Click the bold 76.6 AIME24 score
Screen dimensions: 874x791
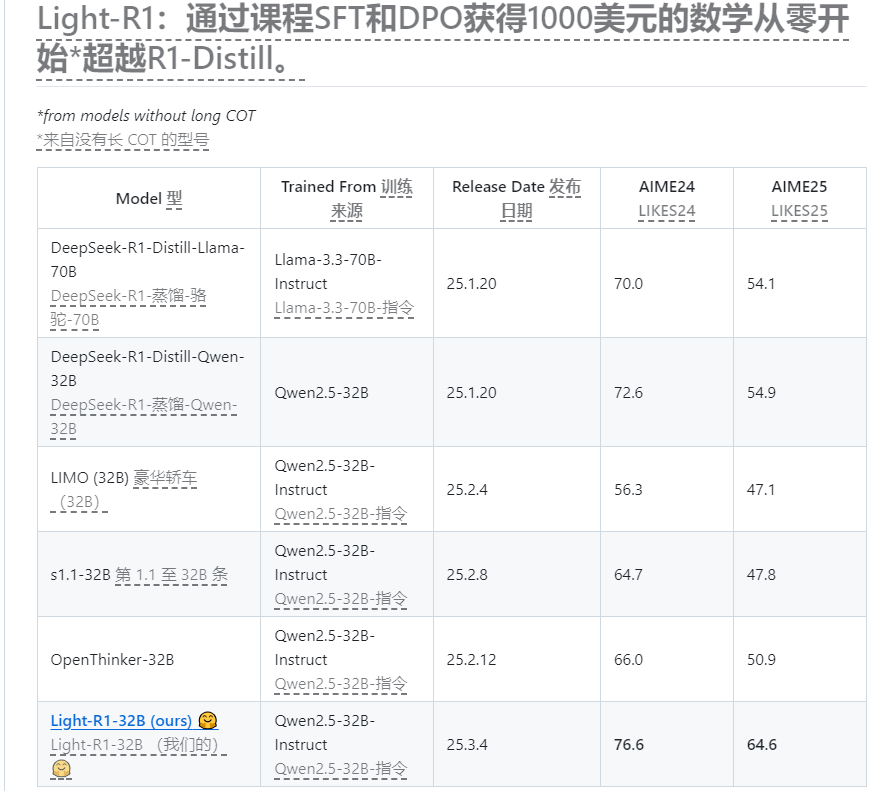(629, 744)
